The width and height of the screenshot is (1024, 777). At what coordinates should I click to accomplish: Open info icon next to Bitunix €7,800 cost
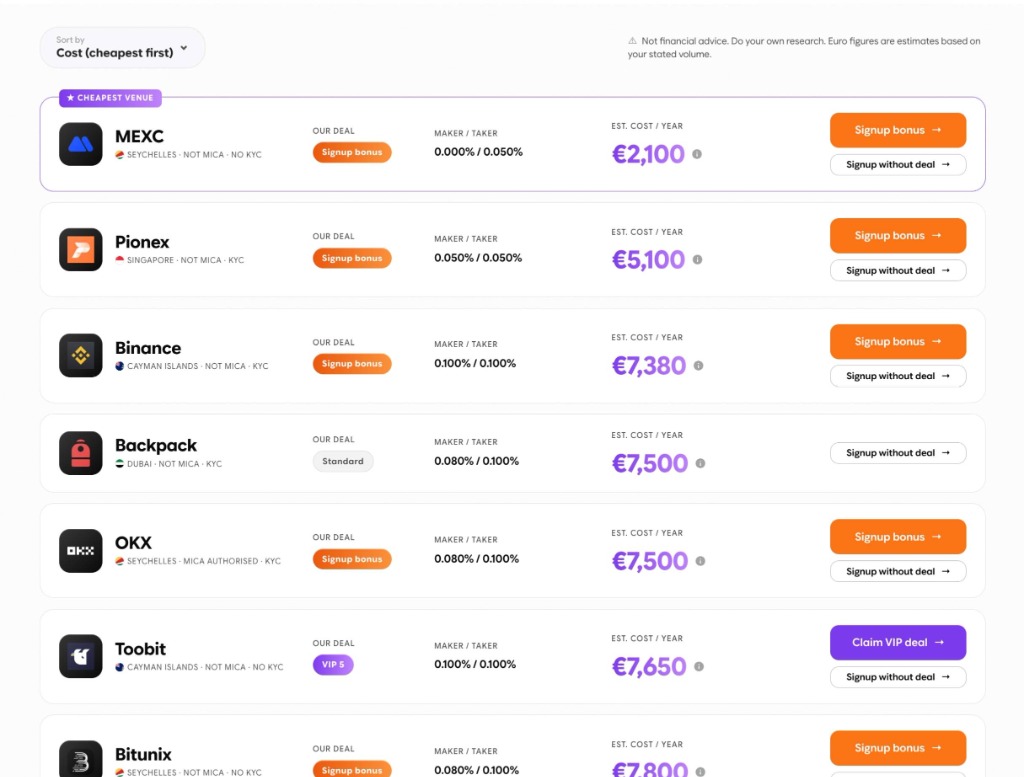(700, 772)
